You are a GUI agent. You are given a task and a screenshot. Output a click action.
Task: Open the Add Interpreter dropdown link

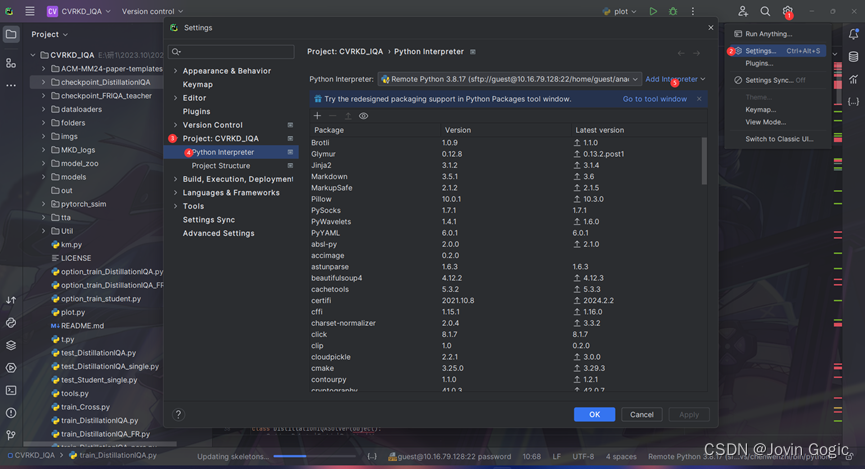(x=675, y=79)
